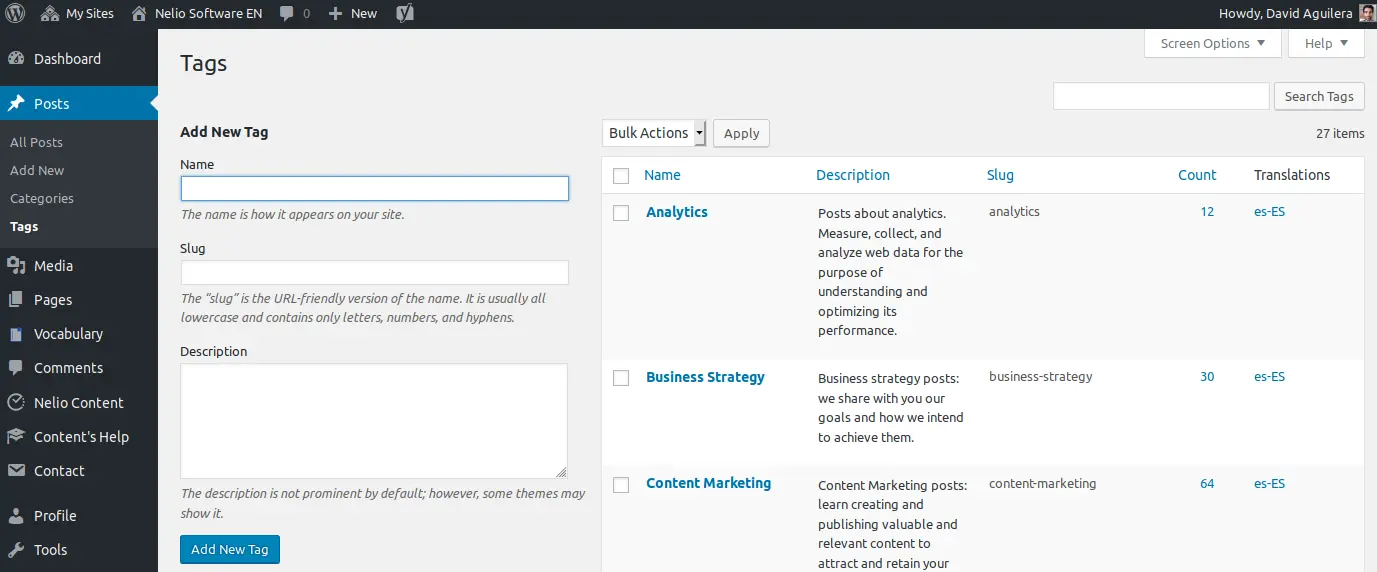Check the Analytics tag checkbox

621,213
